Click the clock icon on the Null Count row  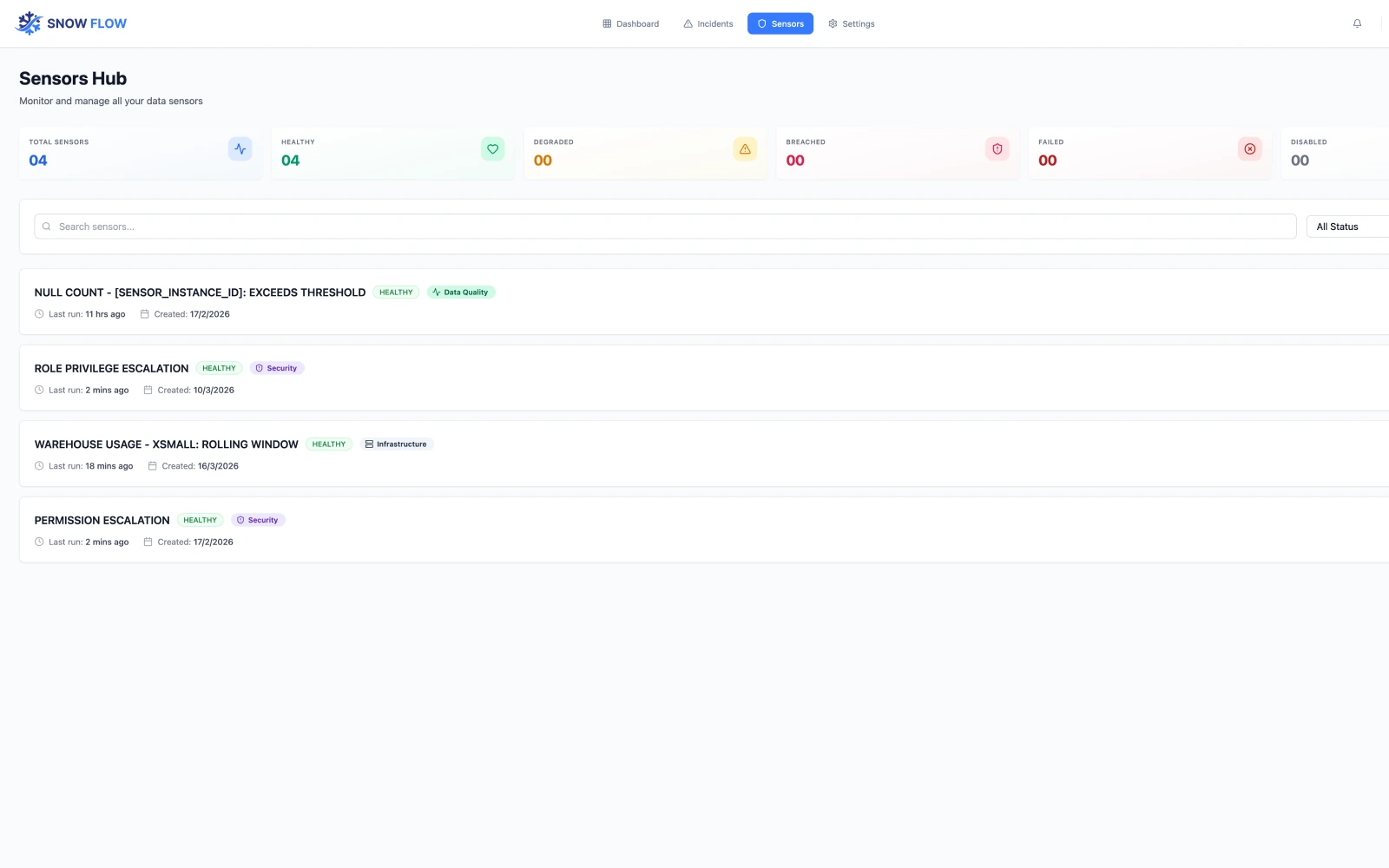tap(39, 314)
